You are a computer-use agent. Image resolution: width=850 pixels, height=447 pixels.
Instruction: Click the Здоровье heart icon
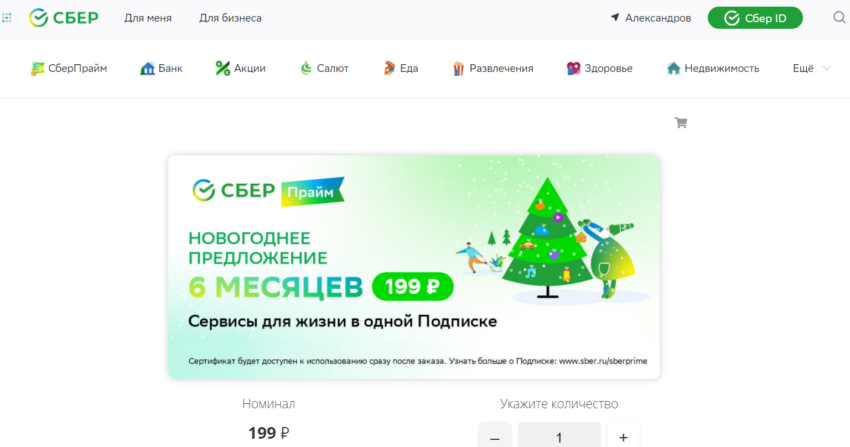pyautogui.click(x=573, y=68)
